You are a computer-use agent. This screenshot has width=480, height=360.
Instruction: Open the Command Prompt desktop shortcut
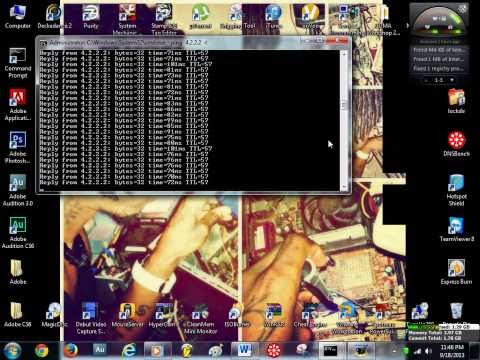pyautogui.click(x=18, y=63)
